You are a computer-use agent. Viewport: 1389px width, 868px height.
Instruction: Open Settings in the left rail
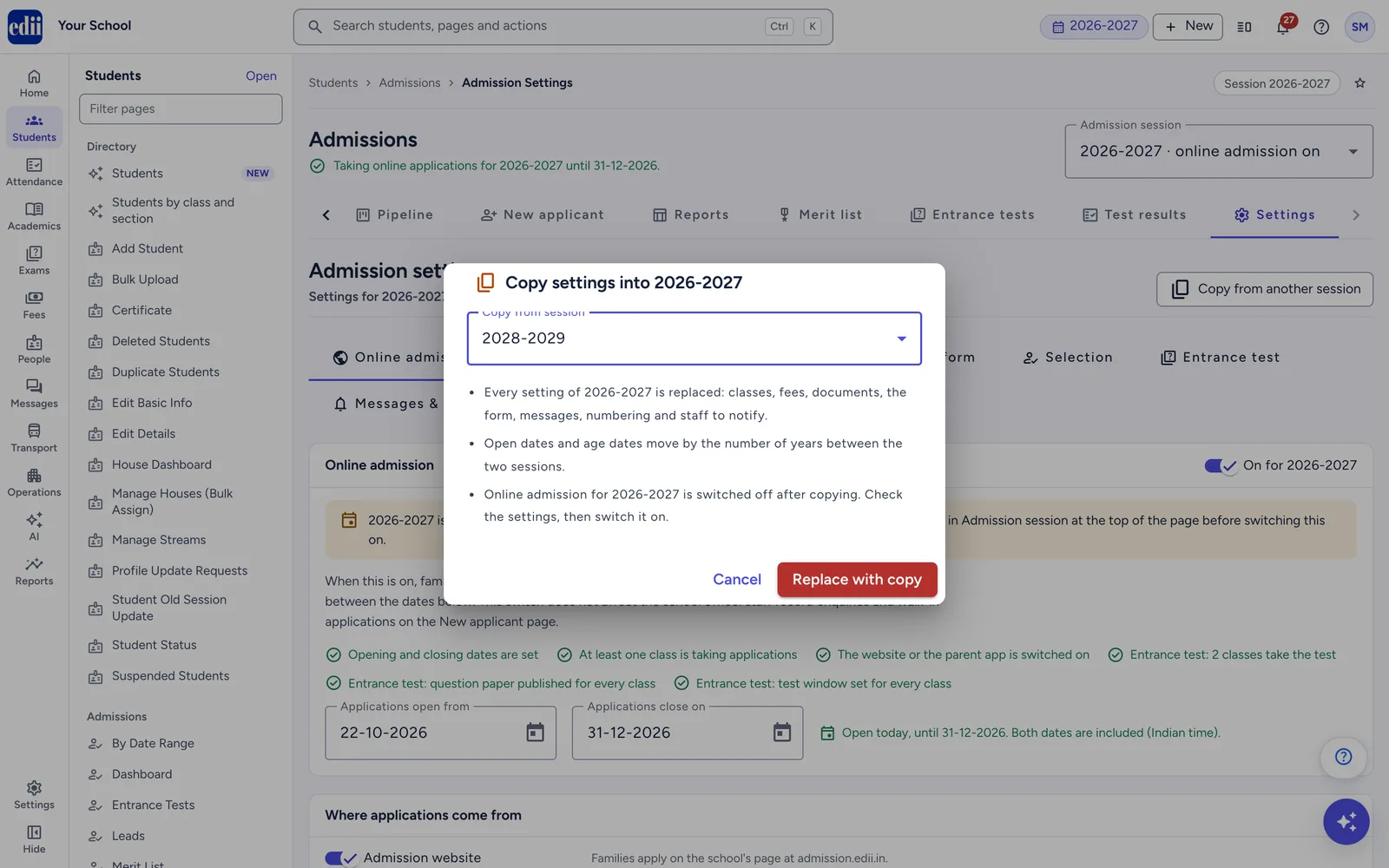click(x=34, y=794)
